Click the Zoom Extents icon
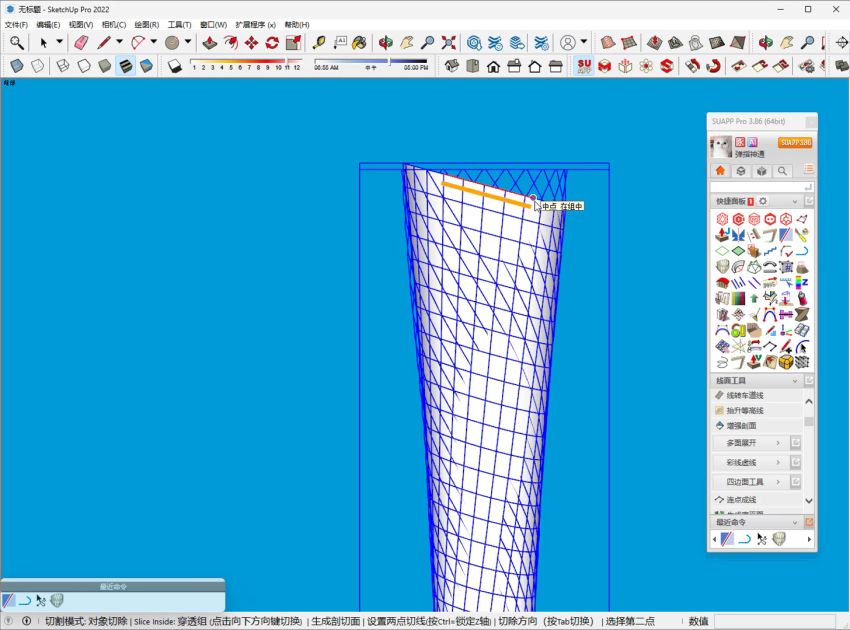850x630 pixels. [x=448, y=42]
